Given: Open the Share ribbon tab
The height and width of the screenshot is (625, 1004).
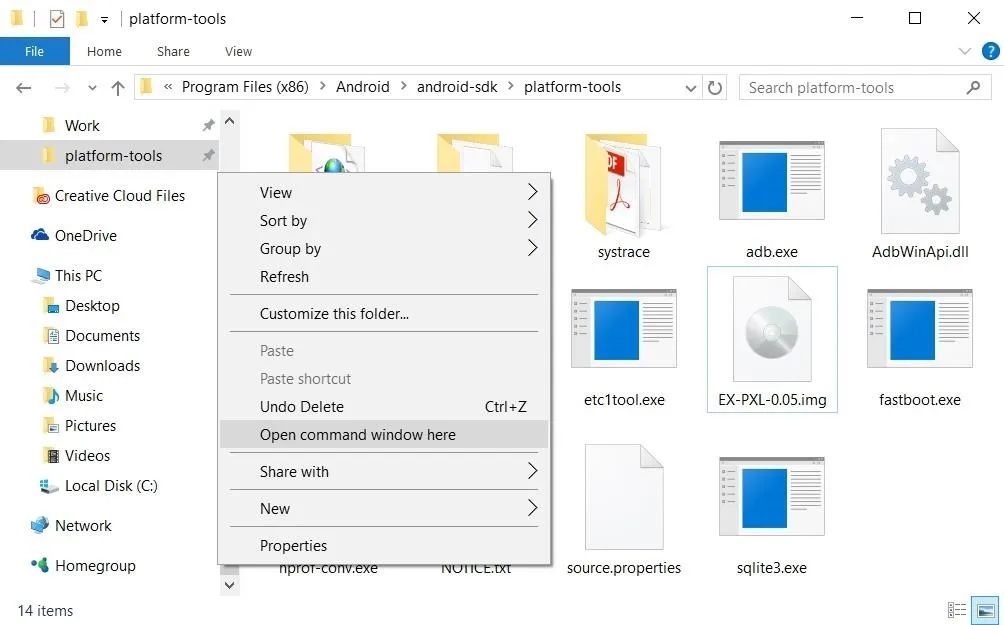Looking at the screenshot, I should 173,51.
